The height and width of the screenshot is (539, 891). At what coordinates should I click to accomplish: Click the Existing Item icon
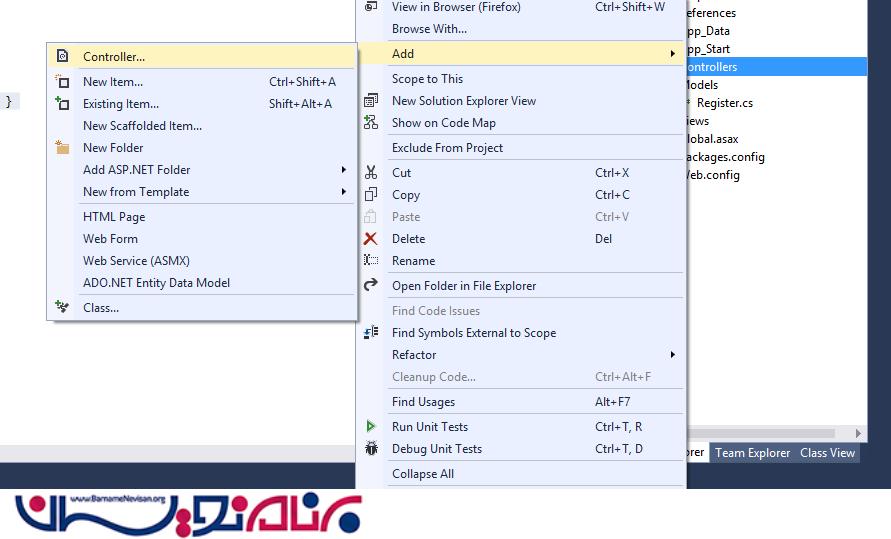(x=62, y=104)
